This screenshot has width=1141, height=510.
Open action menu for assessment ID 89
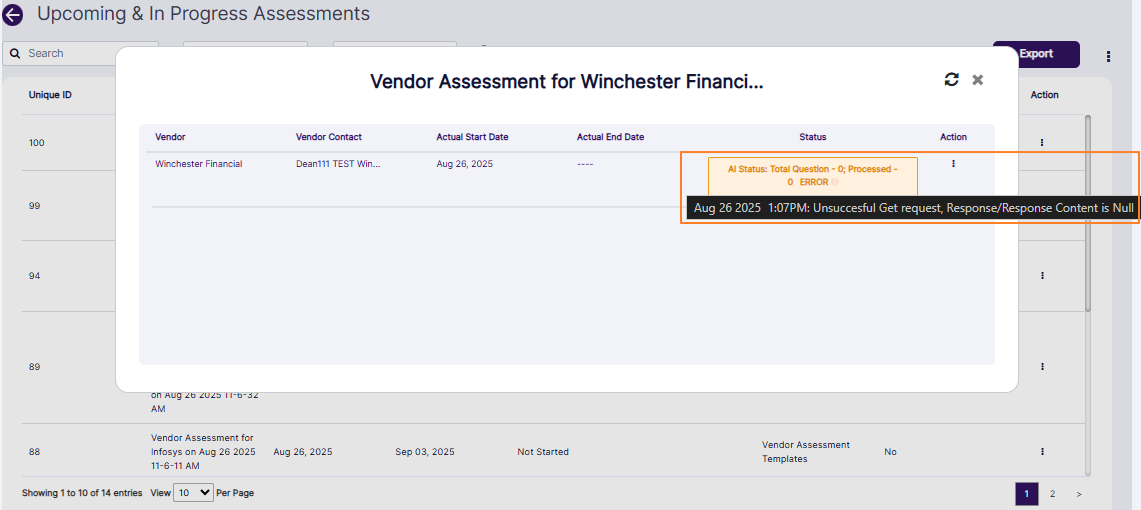[x=1042, y=367]
